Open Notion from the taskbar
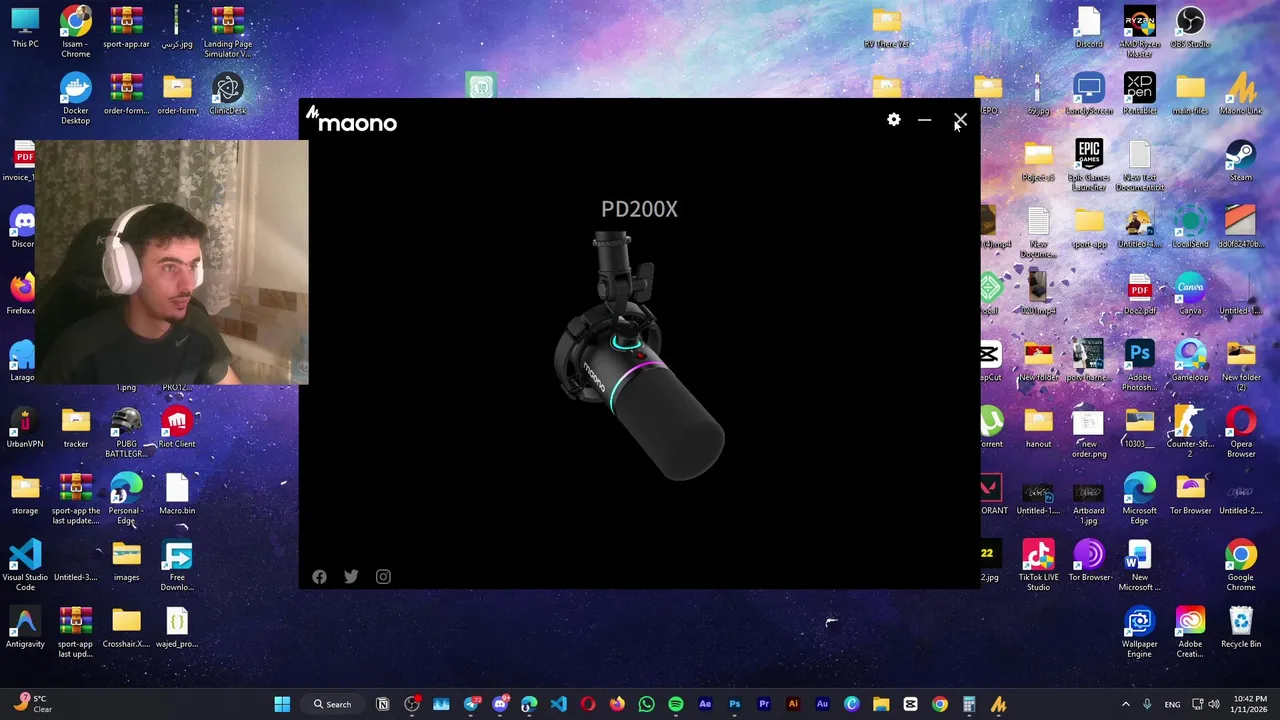The width and height of the screenshot is (1280, 720). coord(382,705)
